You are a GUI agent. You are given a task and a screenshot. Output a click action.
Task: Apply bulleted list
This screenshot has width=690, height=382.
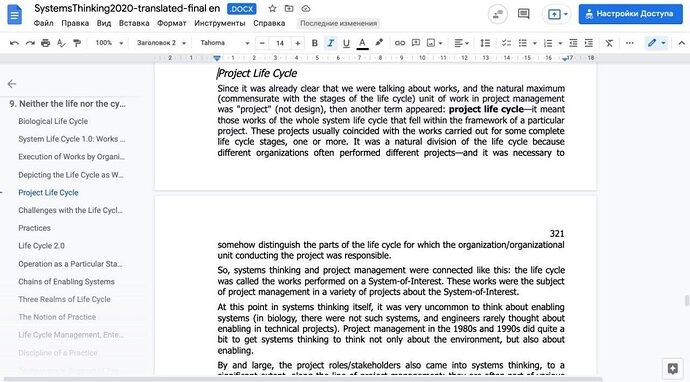523,43
